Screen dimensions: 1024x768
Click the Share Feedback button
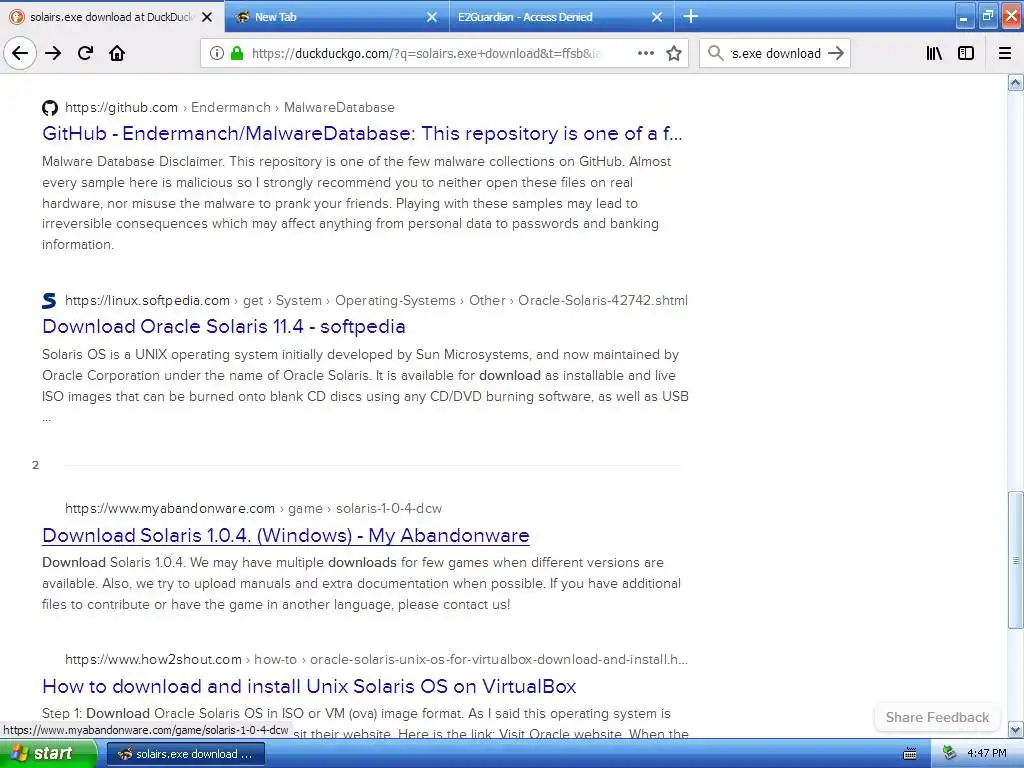click(x=937, y=717)
